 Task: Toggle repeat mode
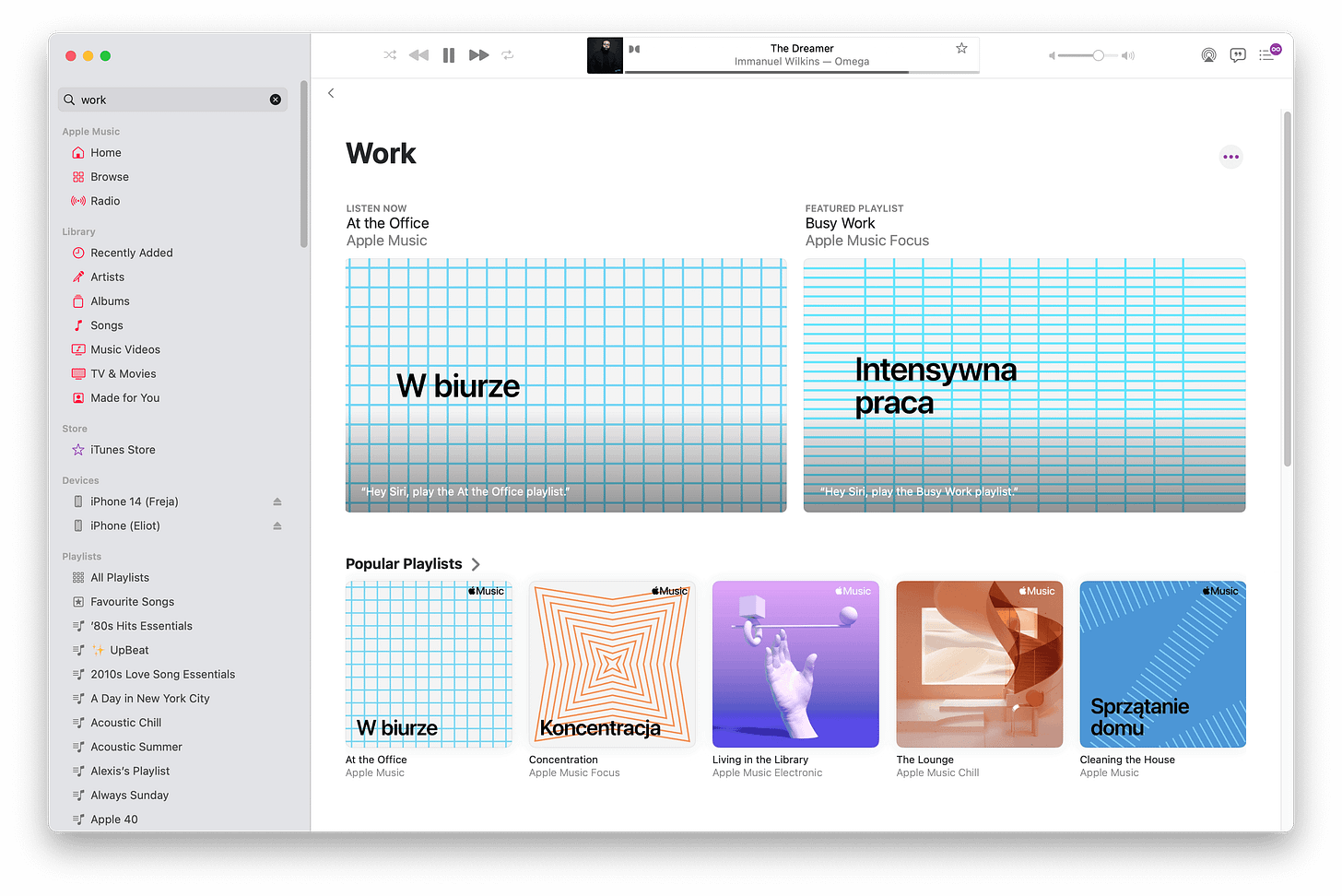[x=508, y=55]
